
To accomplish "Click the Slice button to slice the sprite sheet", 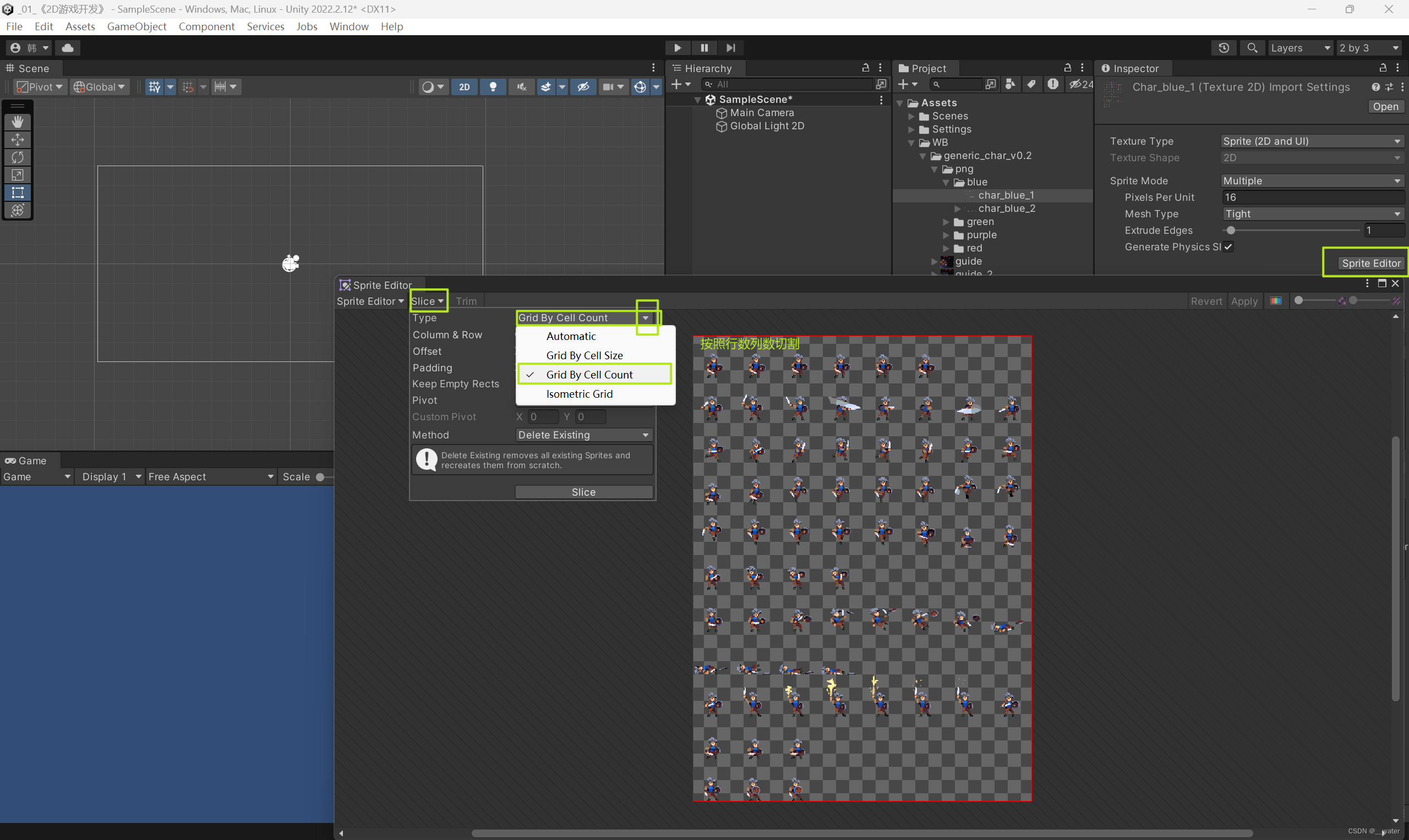I will pos(584,491).
